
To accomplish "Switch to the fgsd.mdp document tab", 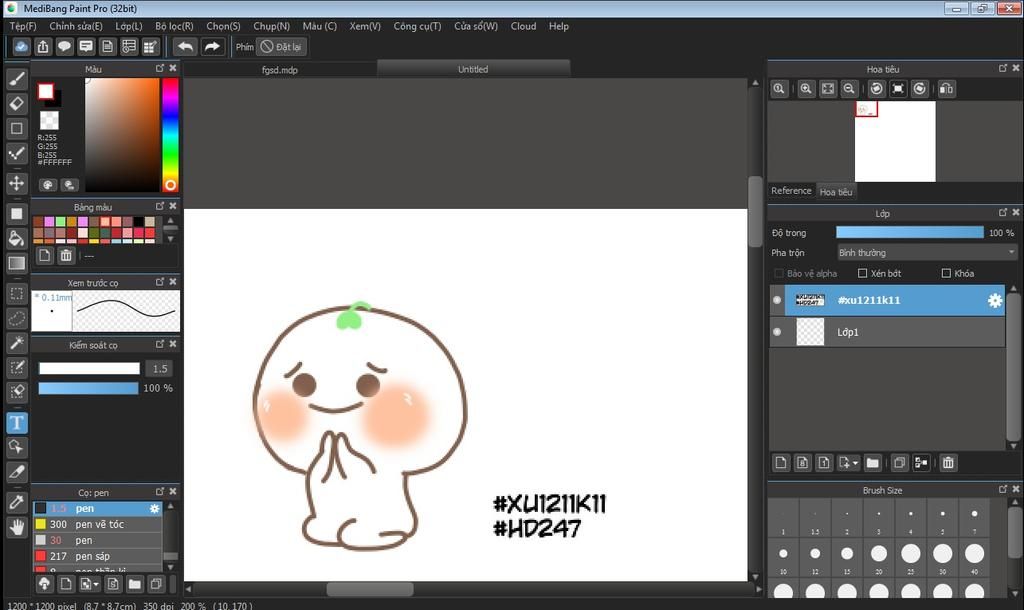I will coord(280,69).
